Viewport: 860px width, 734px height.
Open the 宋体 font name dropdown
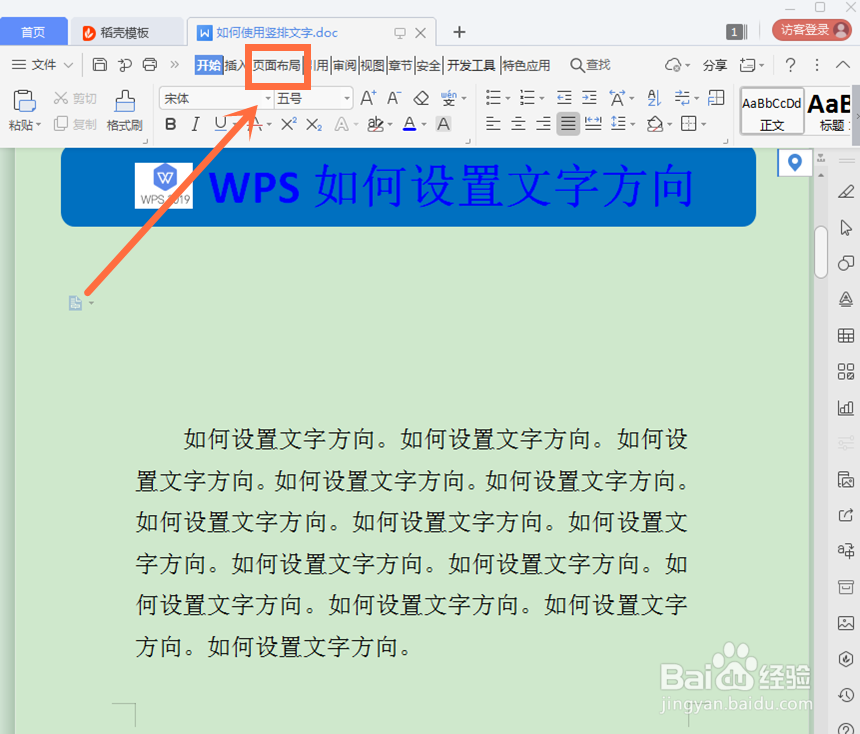(x=268, y=99)
